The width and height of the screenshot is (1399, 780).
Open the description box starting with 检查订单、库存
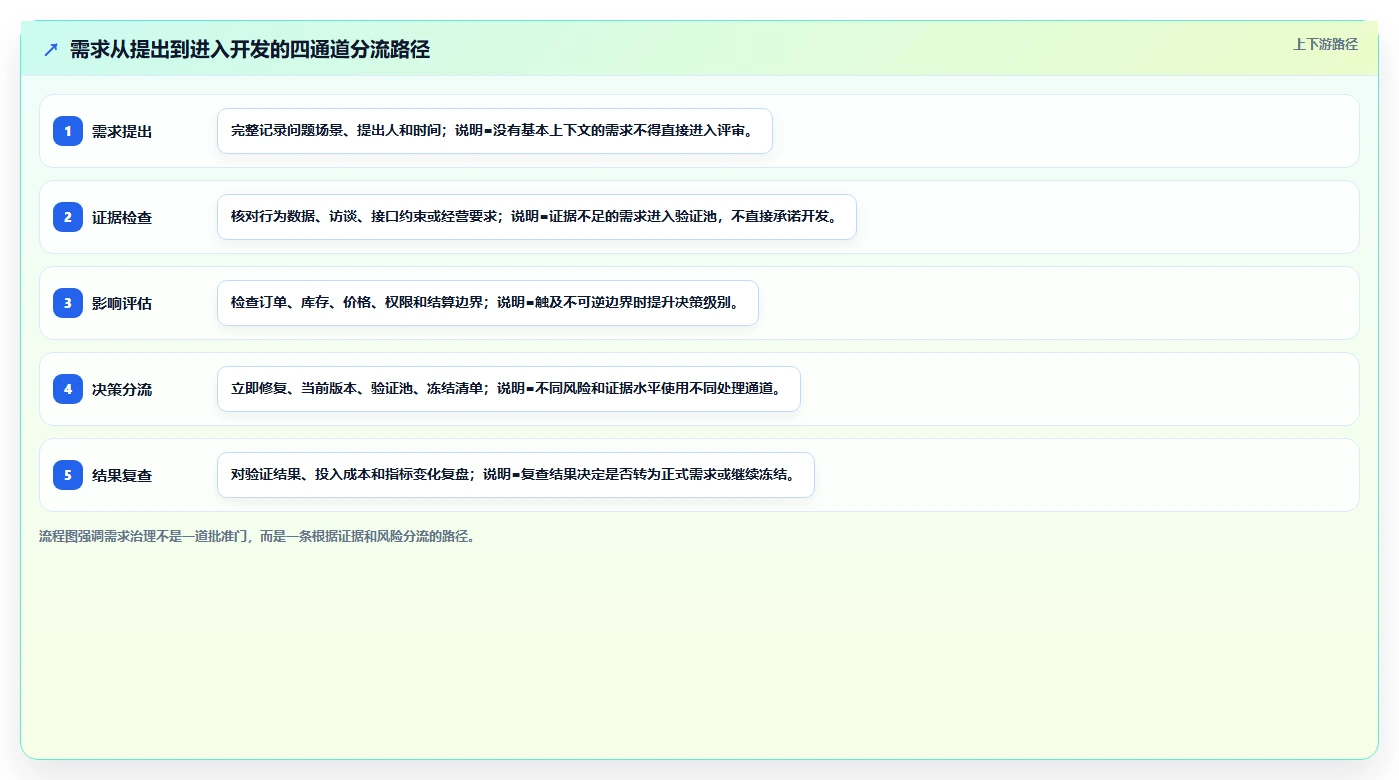488,303
